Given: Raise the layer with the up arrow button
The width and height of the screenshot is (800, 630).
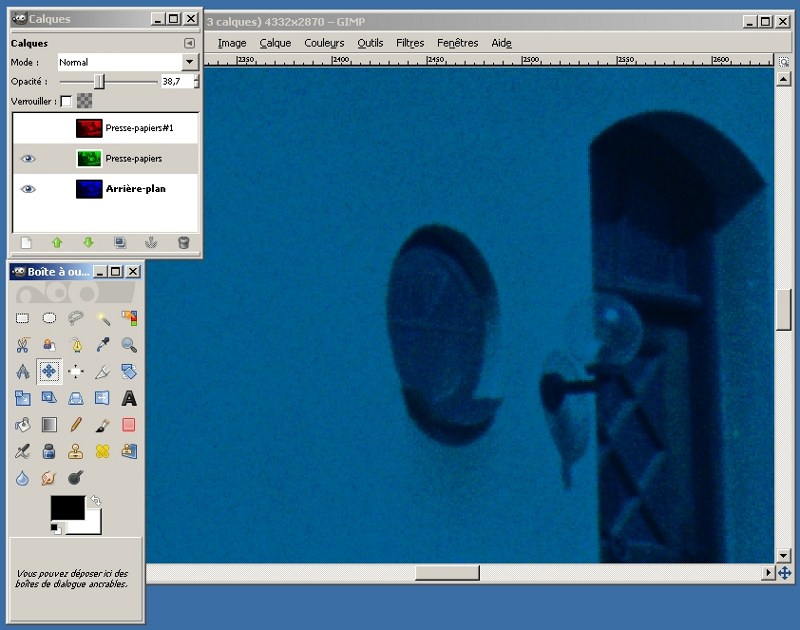Looking at the screenshot, I should pyautogui.click(x=57, y=242).
